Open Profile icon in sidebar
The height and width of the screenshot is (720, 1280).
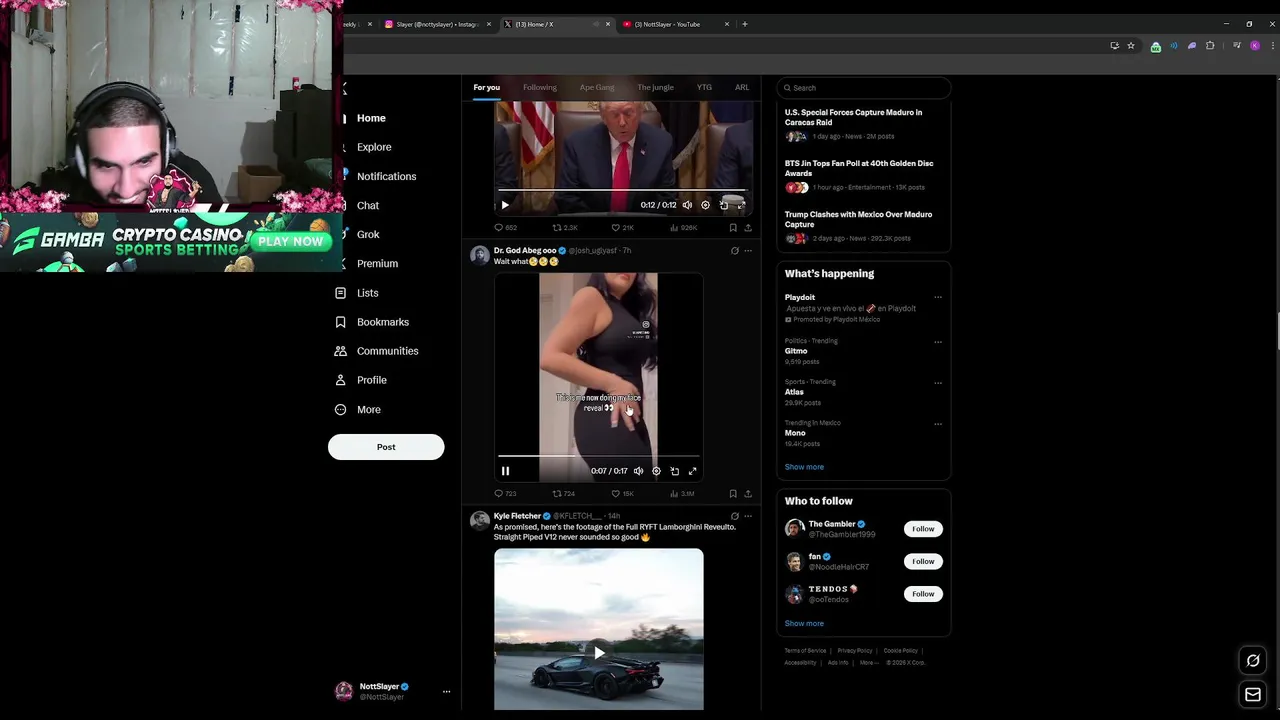click(340, 380)
